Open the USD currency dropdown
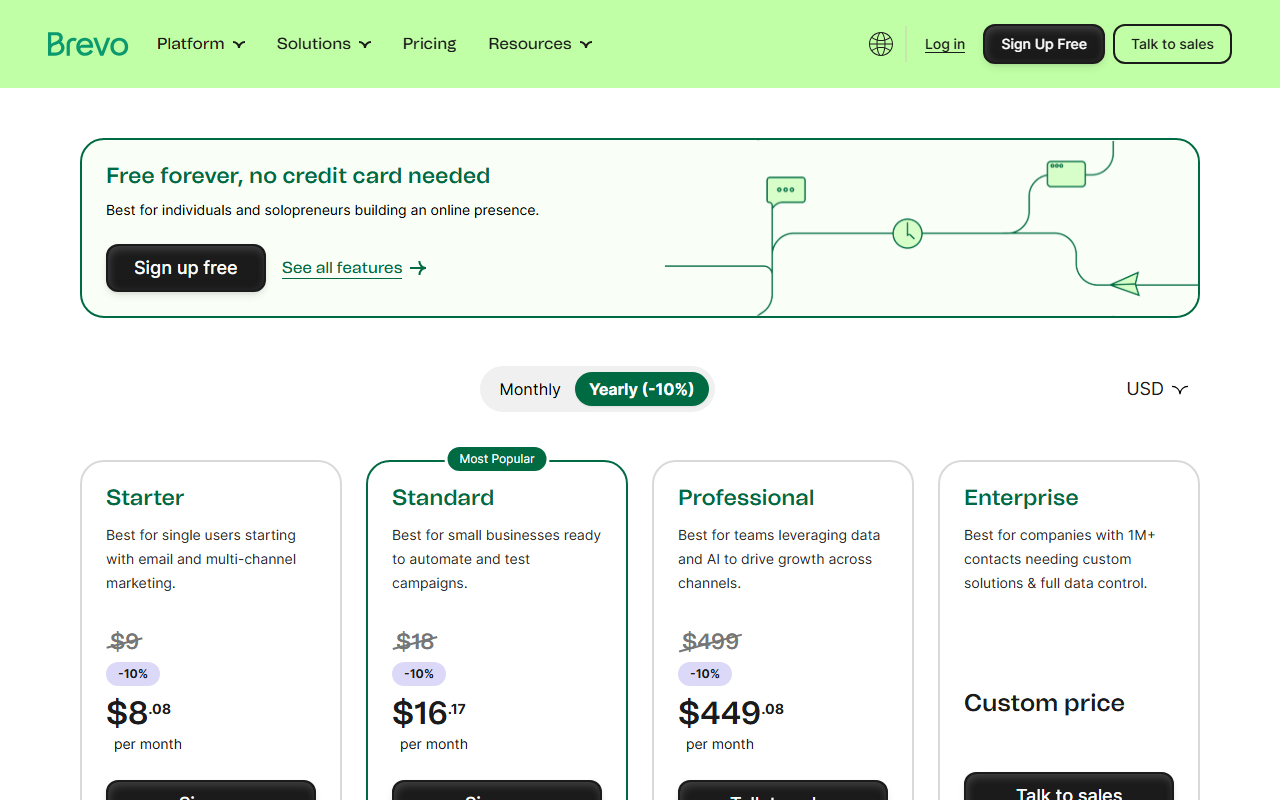The height and width of the screenshot is (800, 1280). (1157, 389)
